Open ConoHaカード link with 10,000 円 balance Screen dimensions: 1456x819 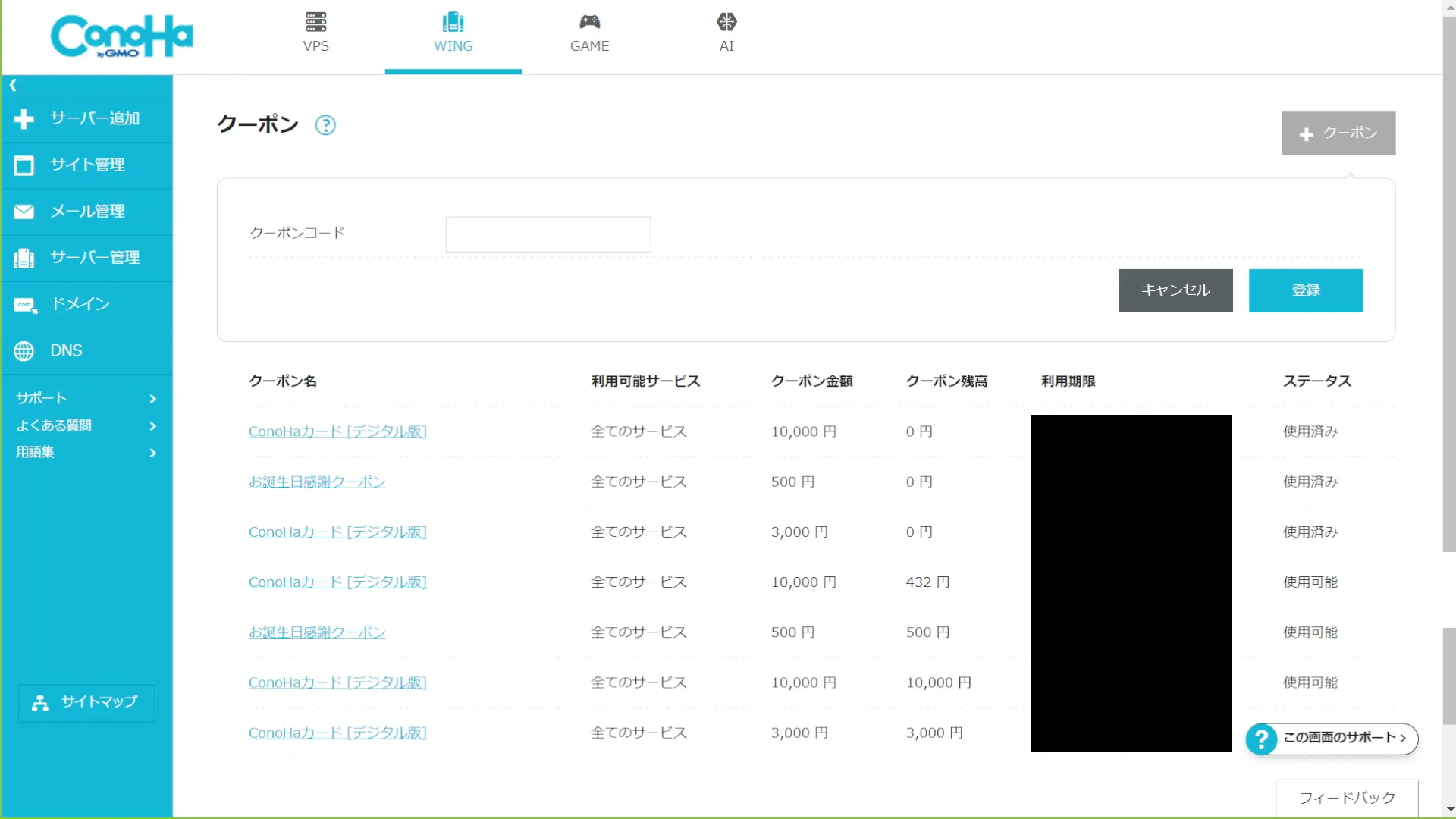tap(337, 682)
